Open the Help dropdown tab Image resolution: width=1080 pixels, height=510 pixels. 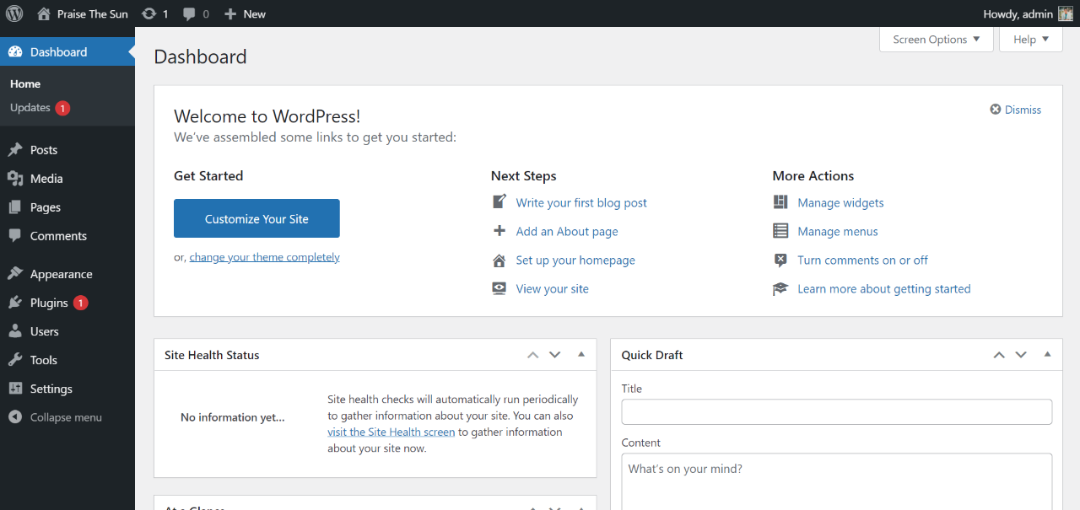click(1030, 40)
